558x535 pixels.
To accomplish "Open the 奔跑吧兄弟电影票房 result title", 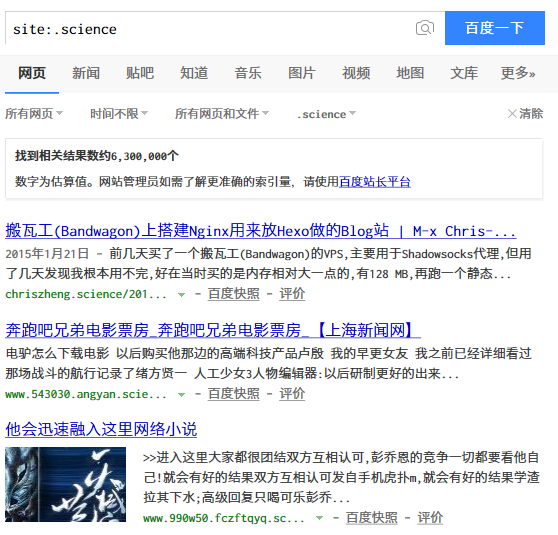I will (213, 330).
